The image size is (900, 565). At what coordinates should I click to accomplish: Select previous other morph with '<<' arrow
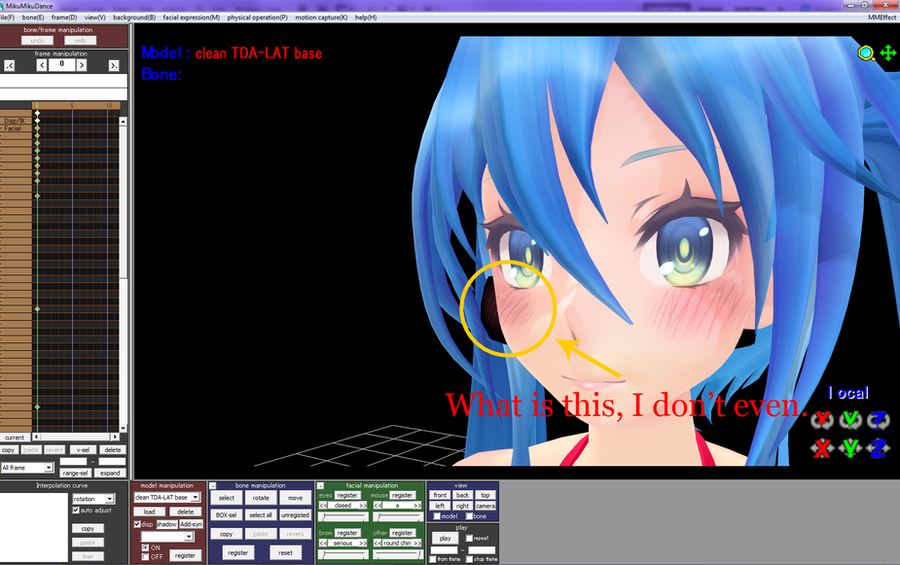tap(378, 543)
